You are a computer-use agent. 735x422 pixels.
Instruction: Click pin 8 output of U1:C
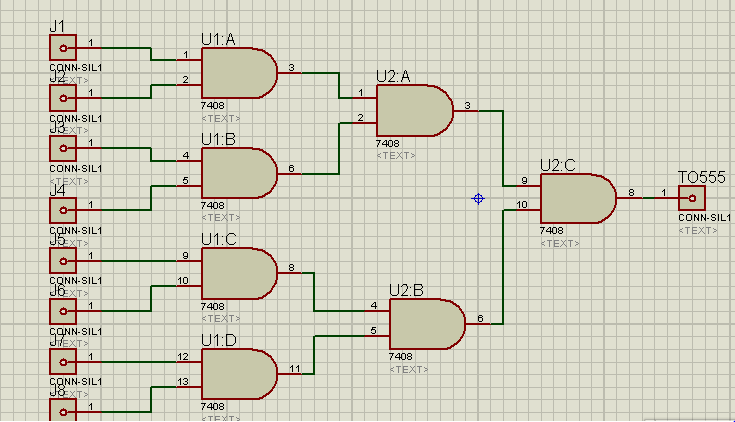[290, 272]
